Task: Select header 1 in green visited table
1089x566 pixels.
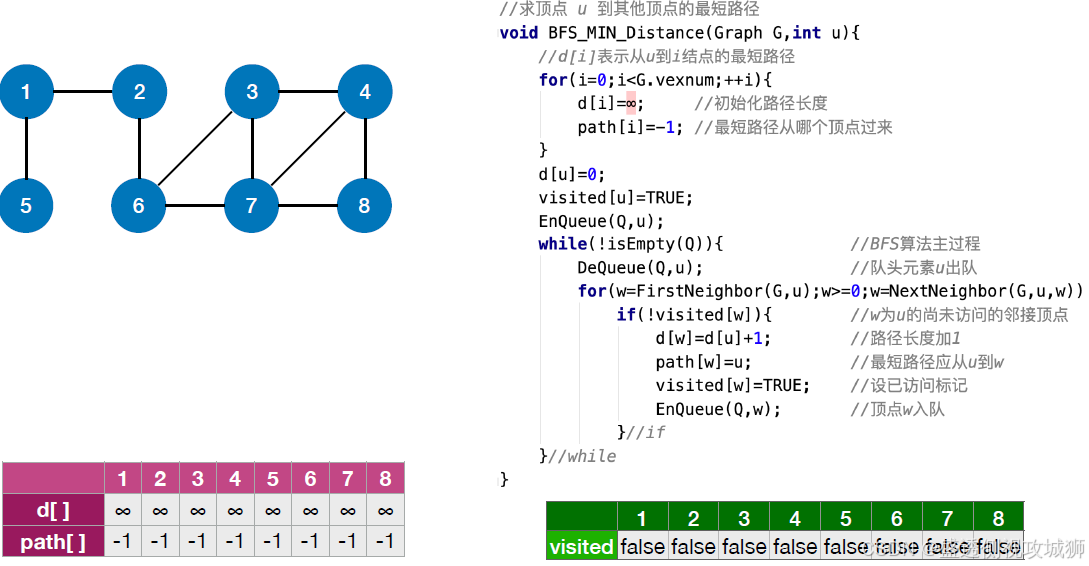Action: (642, 518)
